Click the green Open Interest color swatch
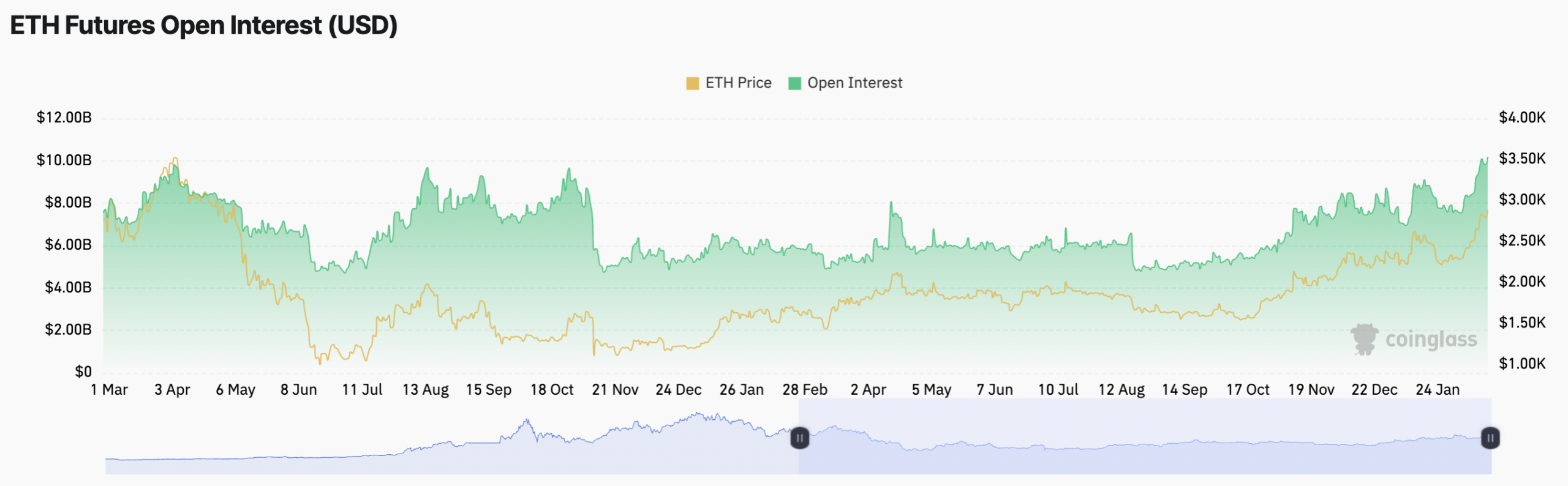The height and width of the screenshot is (486, 1568). coord(794,83)
